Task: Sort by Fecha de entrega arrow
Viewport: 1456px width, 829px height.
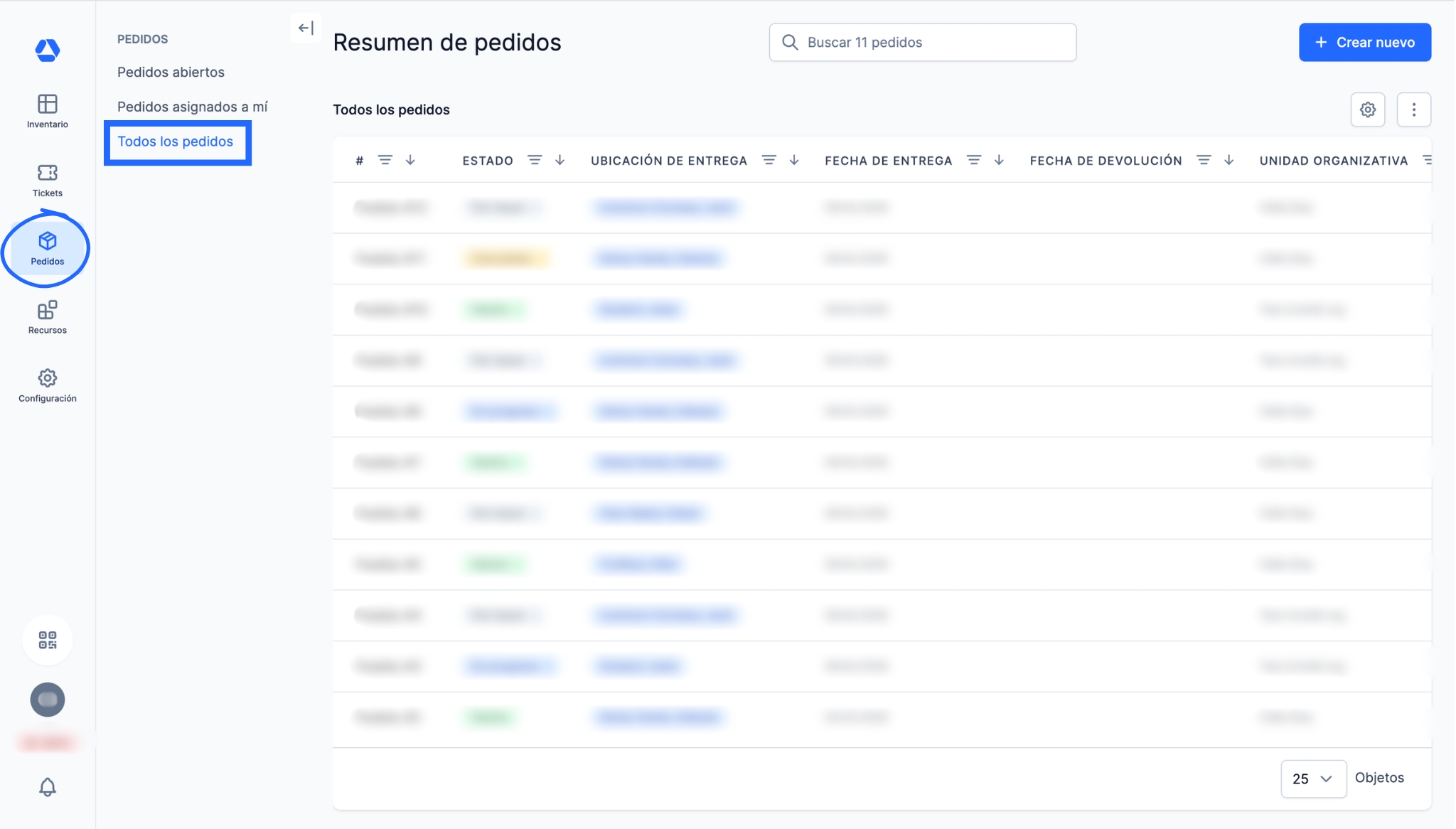Action: (x=999, y=161)
